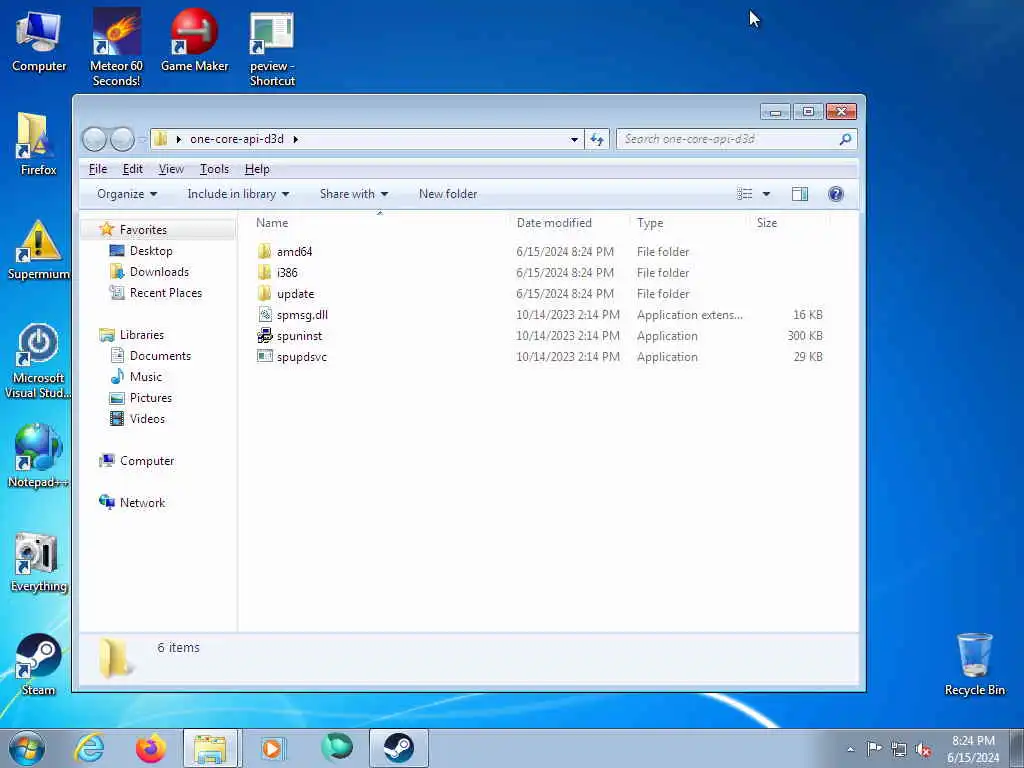Sort by the Name column header
Image resolution: width=1024 pixels, height=768 pixels.
(379, 223)
